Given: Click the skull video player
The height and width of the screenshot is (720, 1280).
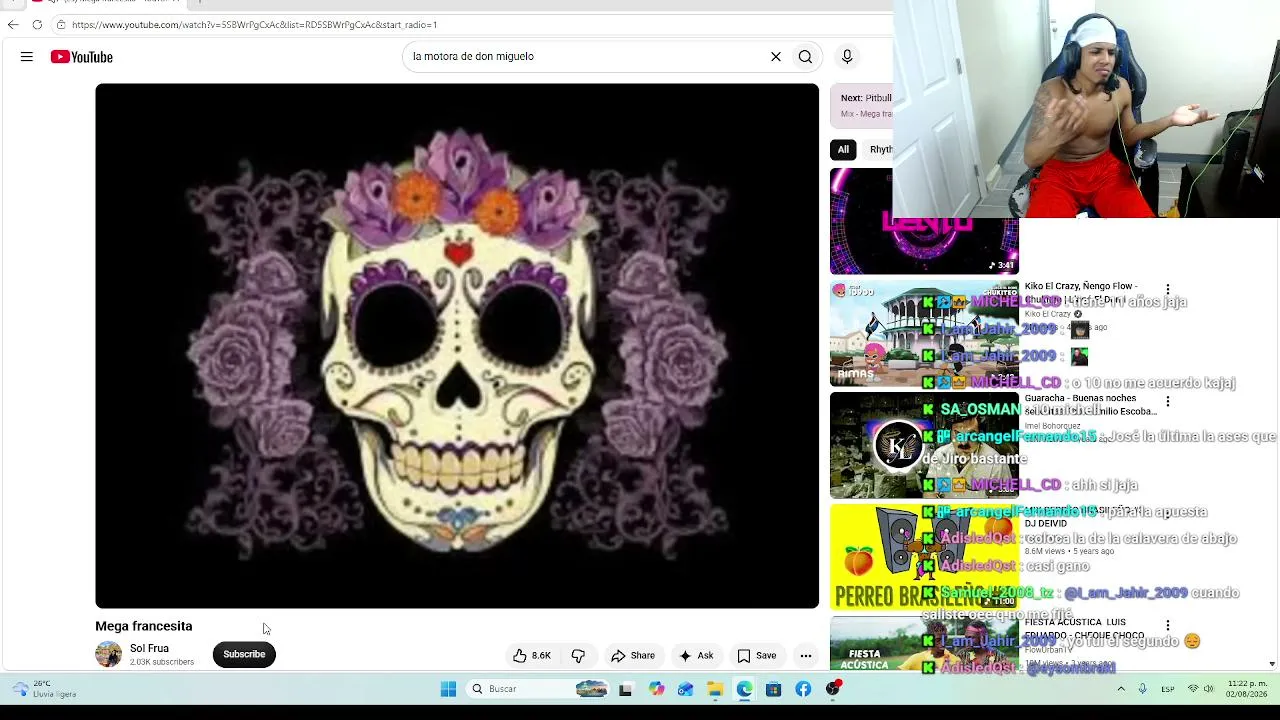Looking at the screenshot, I should tap(457, 346).
